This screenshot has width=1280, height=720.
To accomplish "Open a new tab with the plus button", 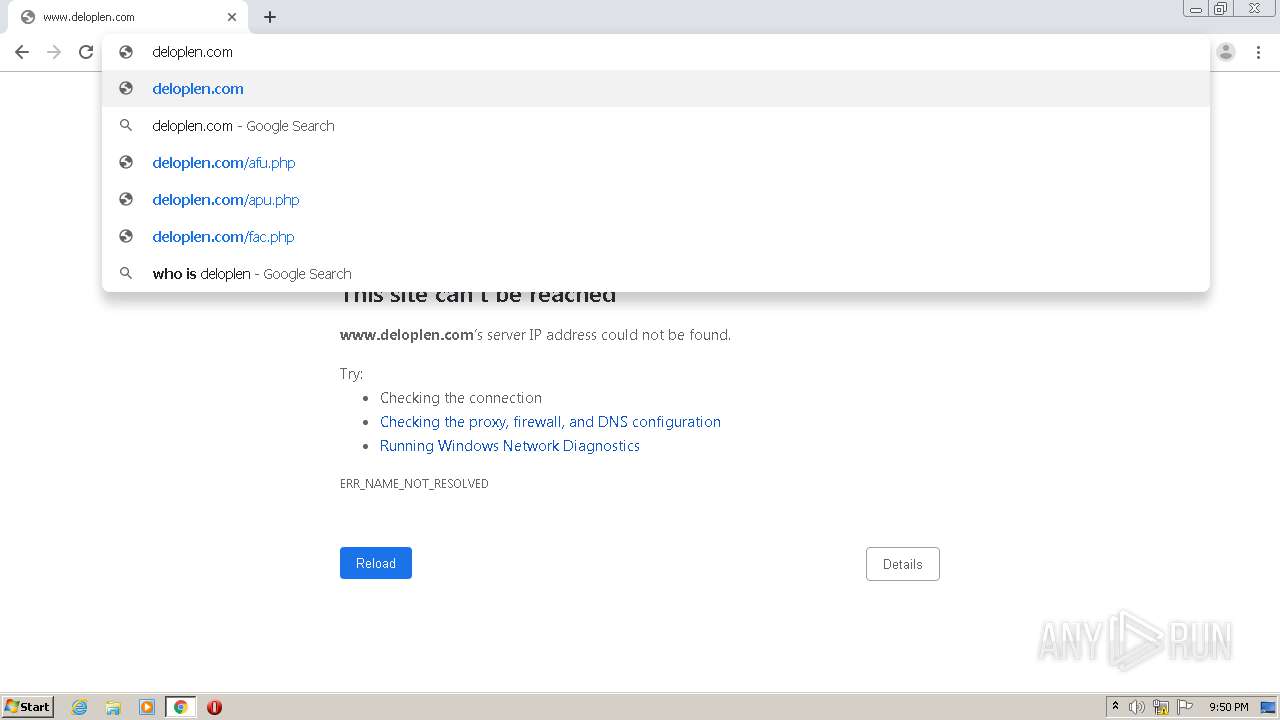I will [270, 17].
